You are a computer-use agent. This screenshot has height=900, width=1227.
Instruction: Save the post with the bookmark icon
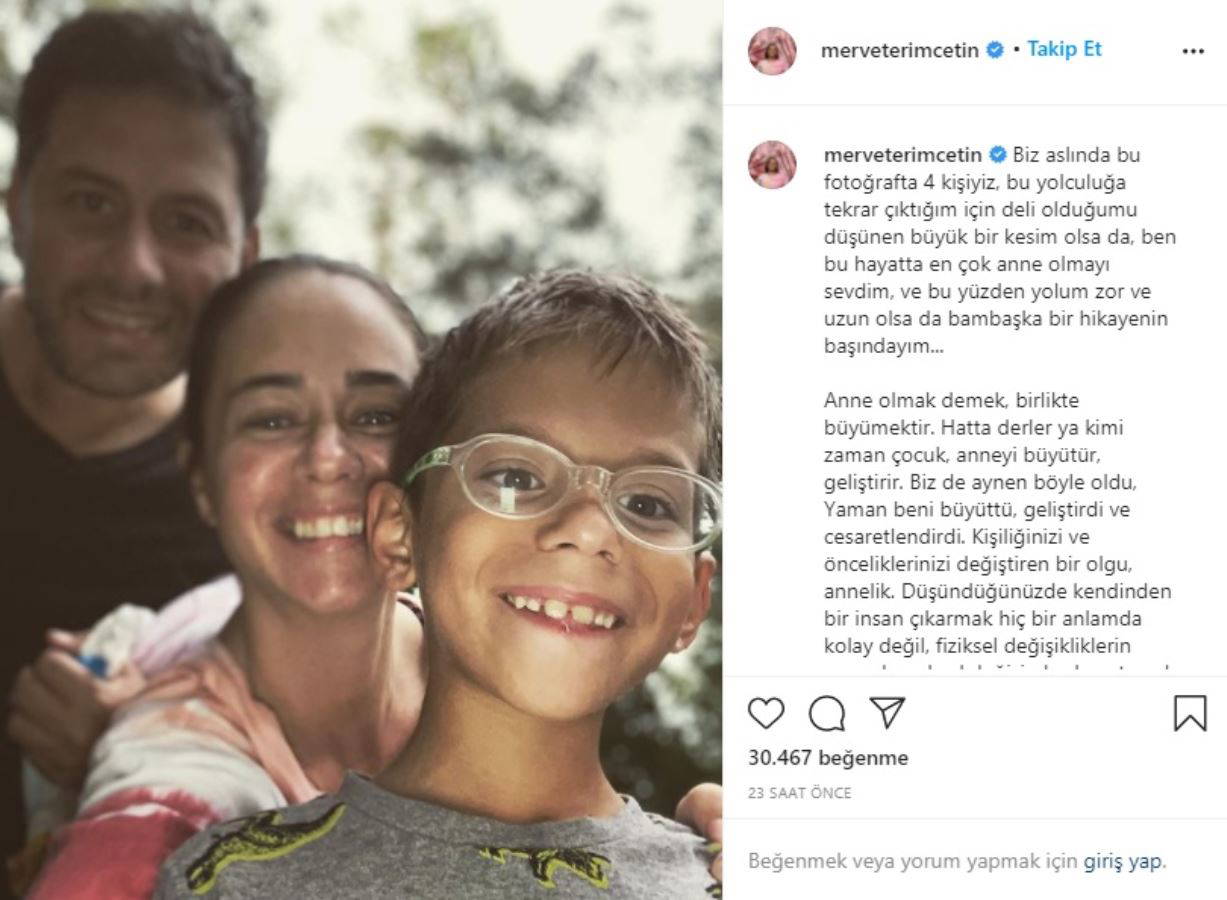point(1190,713)
